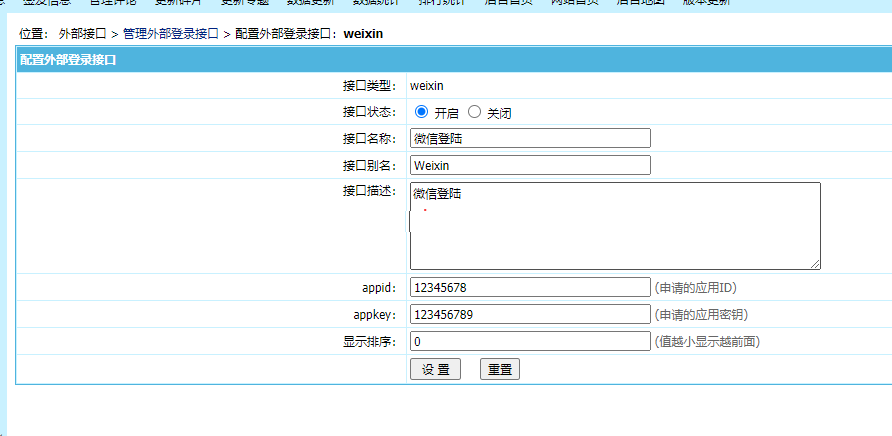
Task: Open the 管理外部登录接口 breadcrumb link
Action: point(171,34)
